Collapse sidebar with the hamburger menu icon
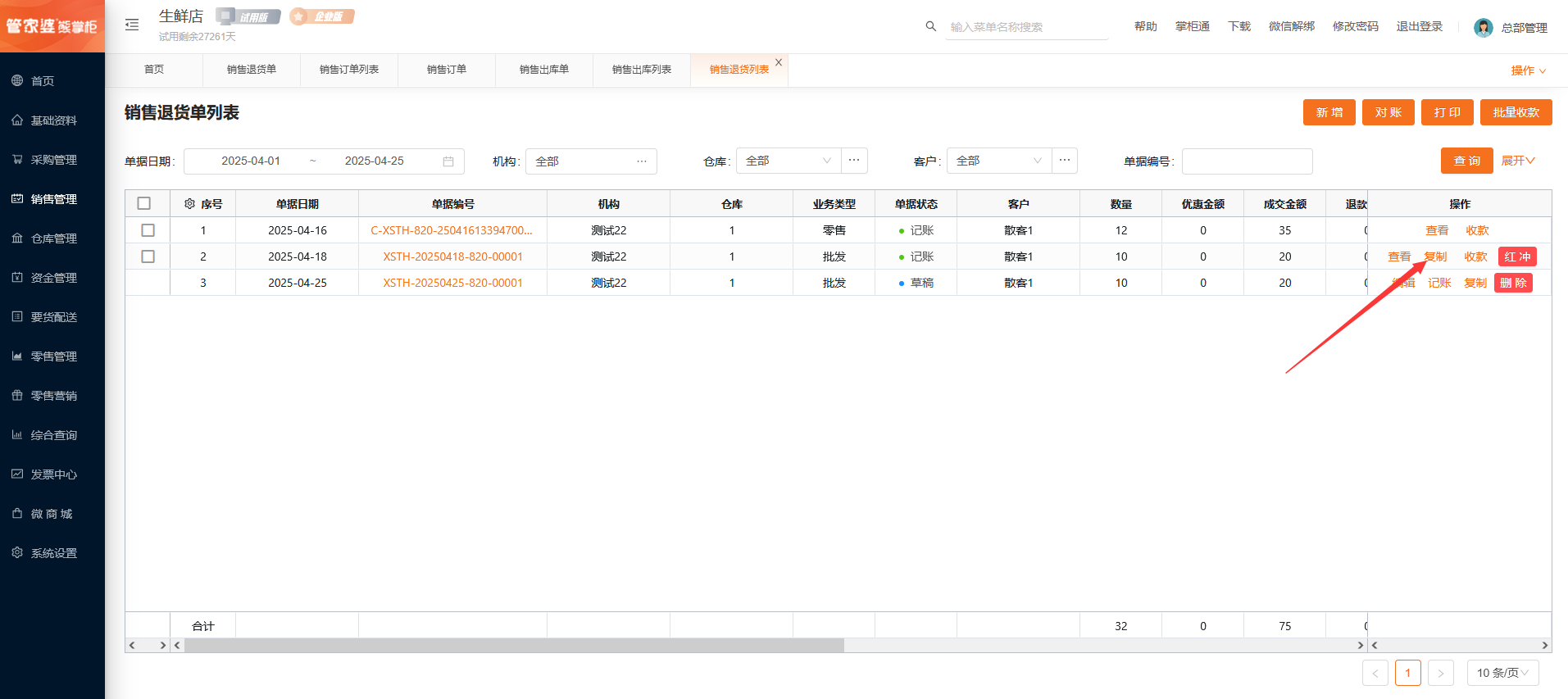 pyautogui.click(x=132, y=25)
